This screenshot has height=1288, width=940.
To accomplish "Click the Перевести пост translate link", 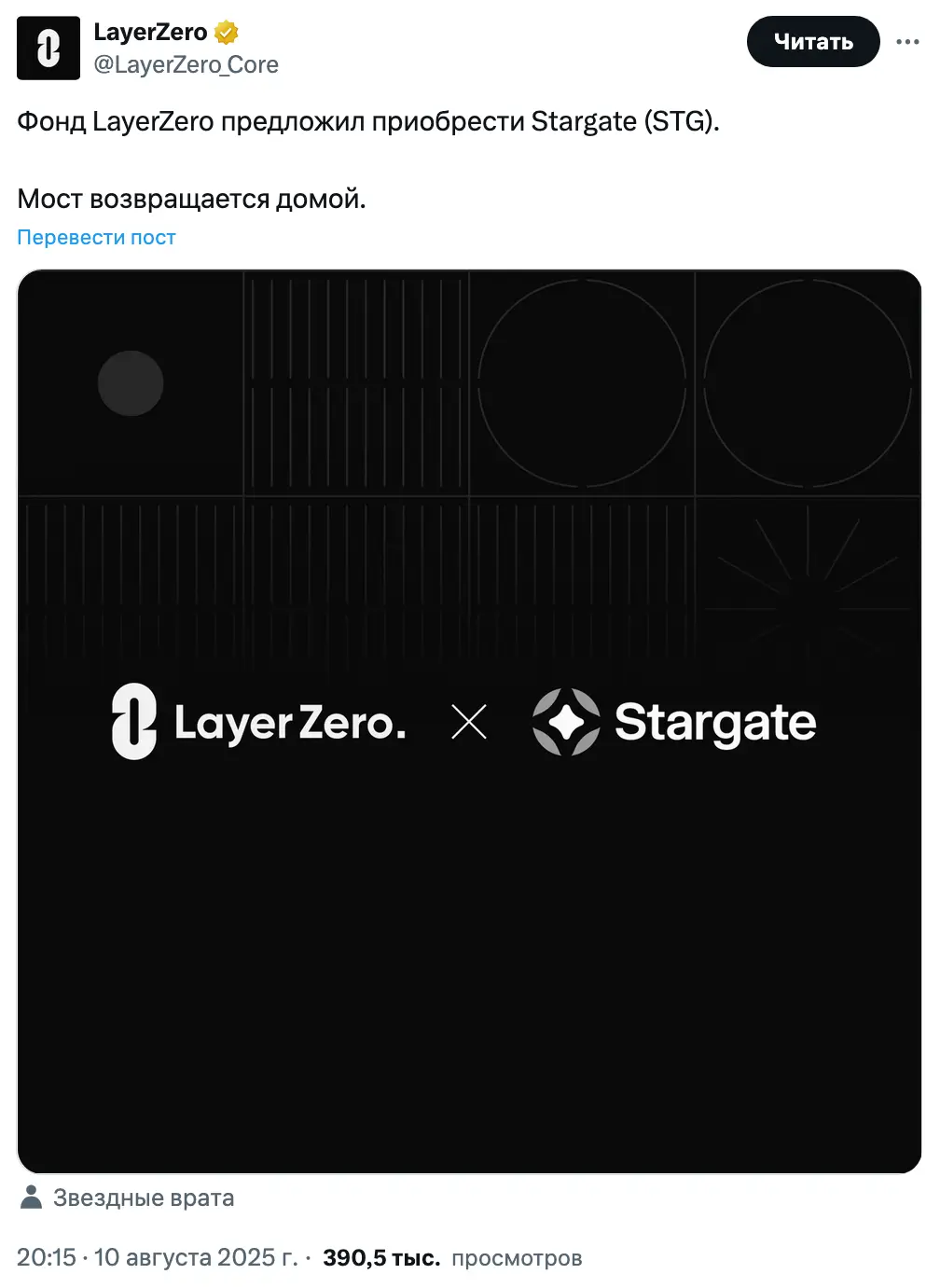I will [x=96, y=238].
